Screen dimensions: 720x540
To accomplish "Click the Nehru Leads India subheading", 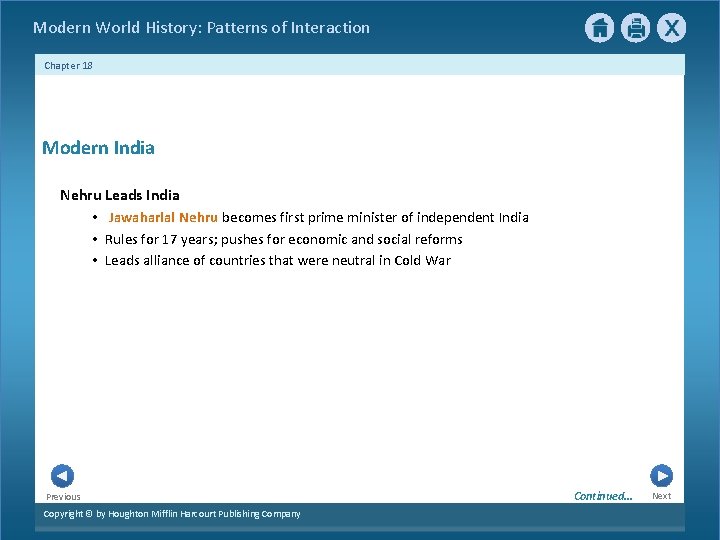I will tap(120, 195).
